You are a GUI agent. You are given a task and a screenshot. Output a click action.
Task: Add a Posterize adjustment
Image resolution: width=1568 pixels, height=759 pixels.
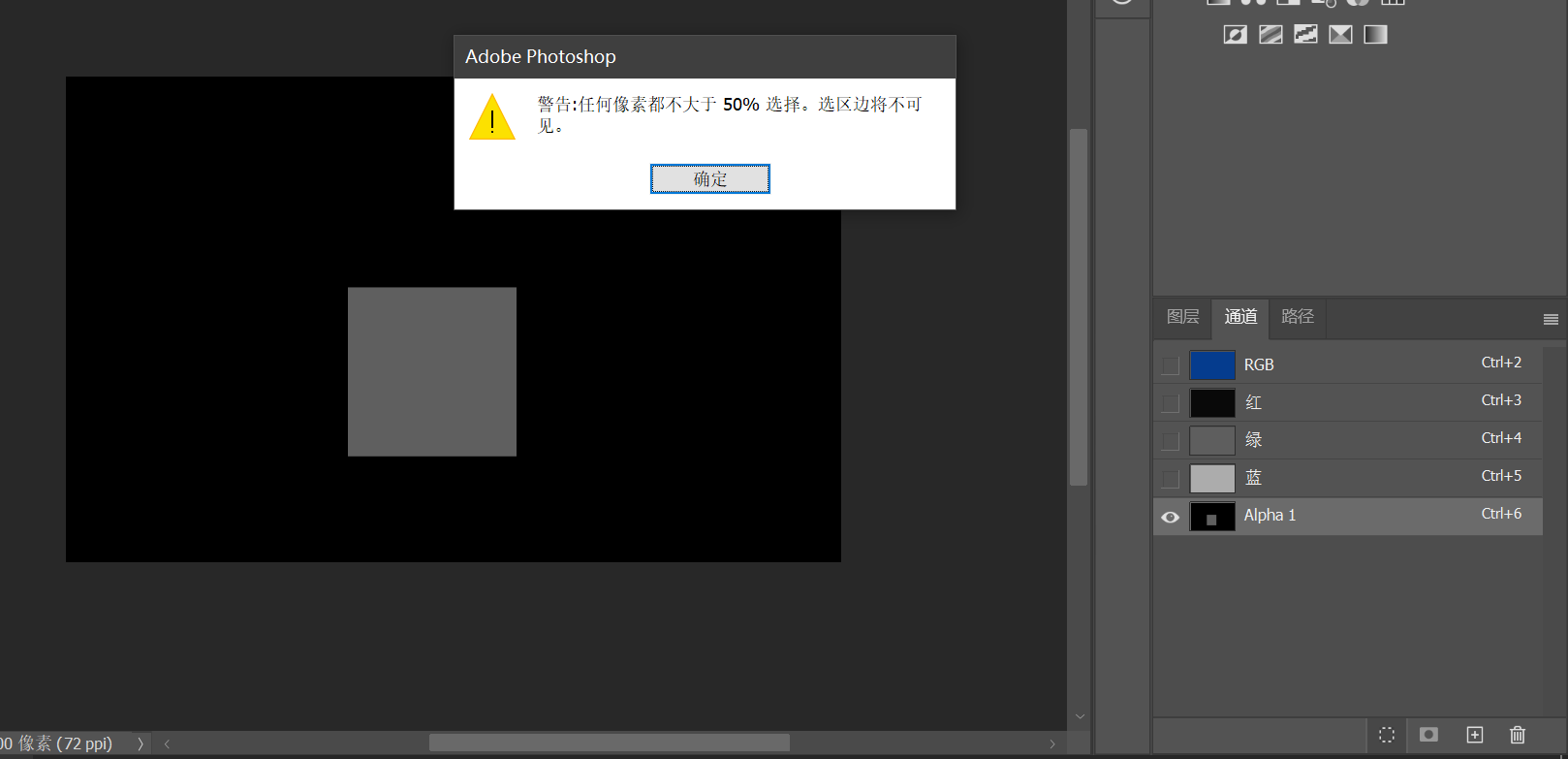pos(1270,35)
